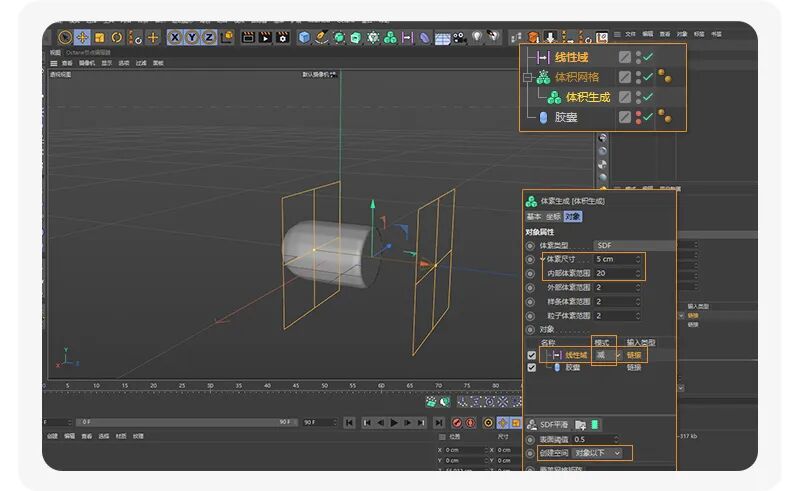This screenshot has height=491, width=800.
Task: Click the autokey red button
Action: tap(470, 423)
